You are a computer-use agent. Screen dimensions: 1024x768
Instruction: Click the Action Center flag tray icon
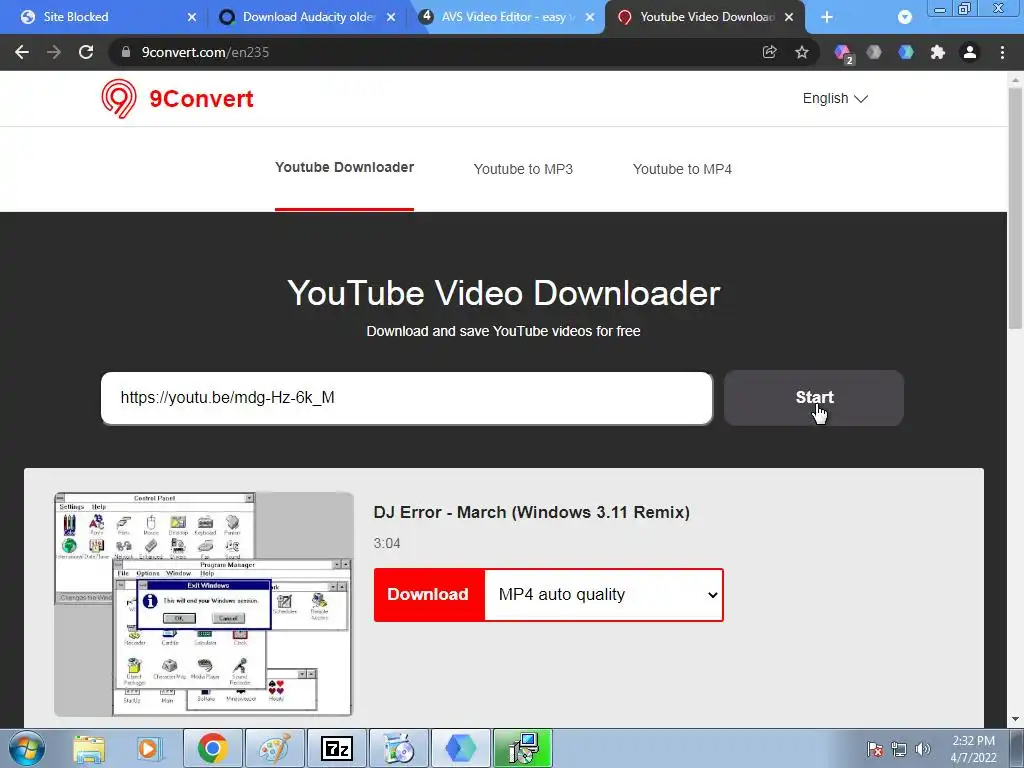[874, 749]
